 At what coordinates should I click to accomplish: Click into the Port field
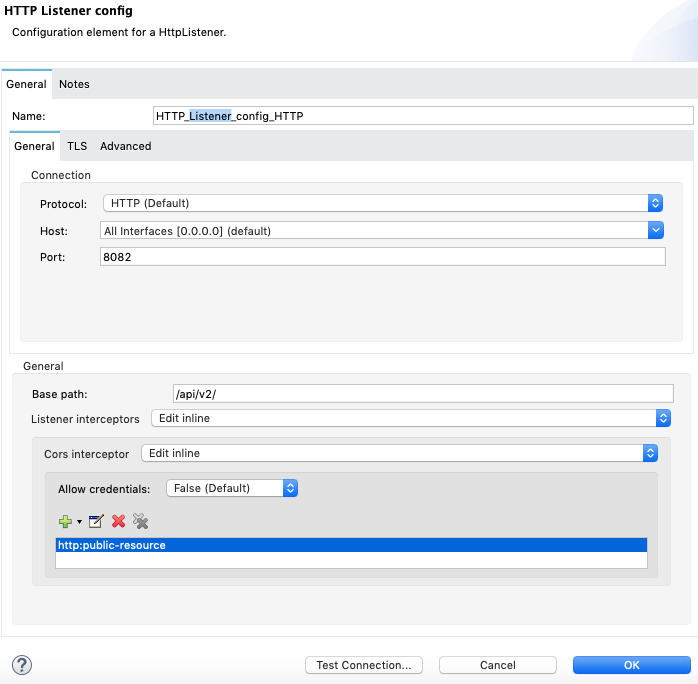click(x=383, y=257)
